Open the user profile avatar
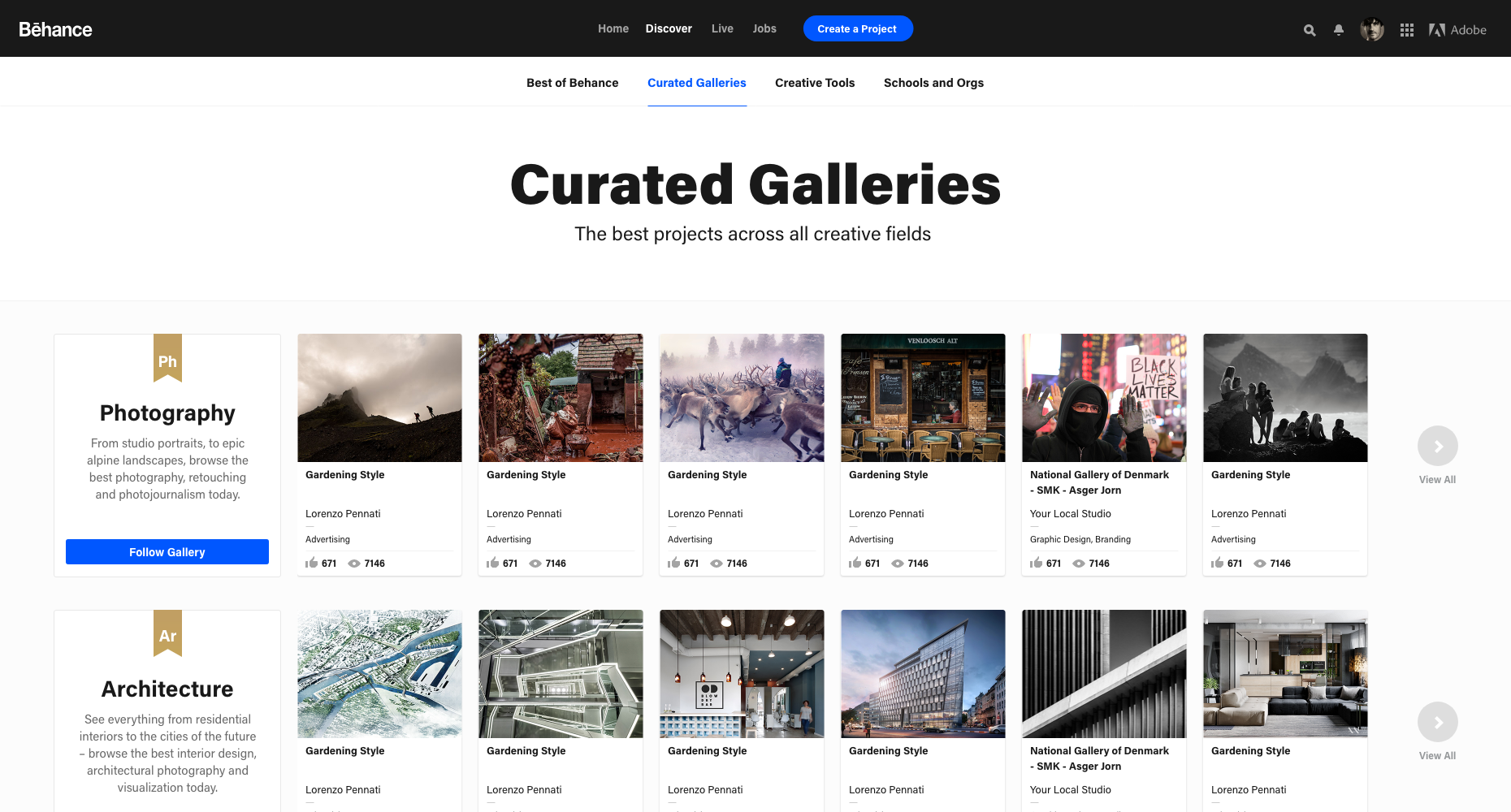The height and width of the screenshot is (812, 1511). tap(1372, 29)
